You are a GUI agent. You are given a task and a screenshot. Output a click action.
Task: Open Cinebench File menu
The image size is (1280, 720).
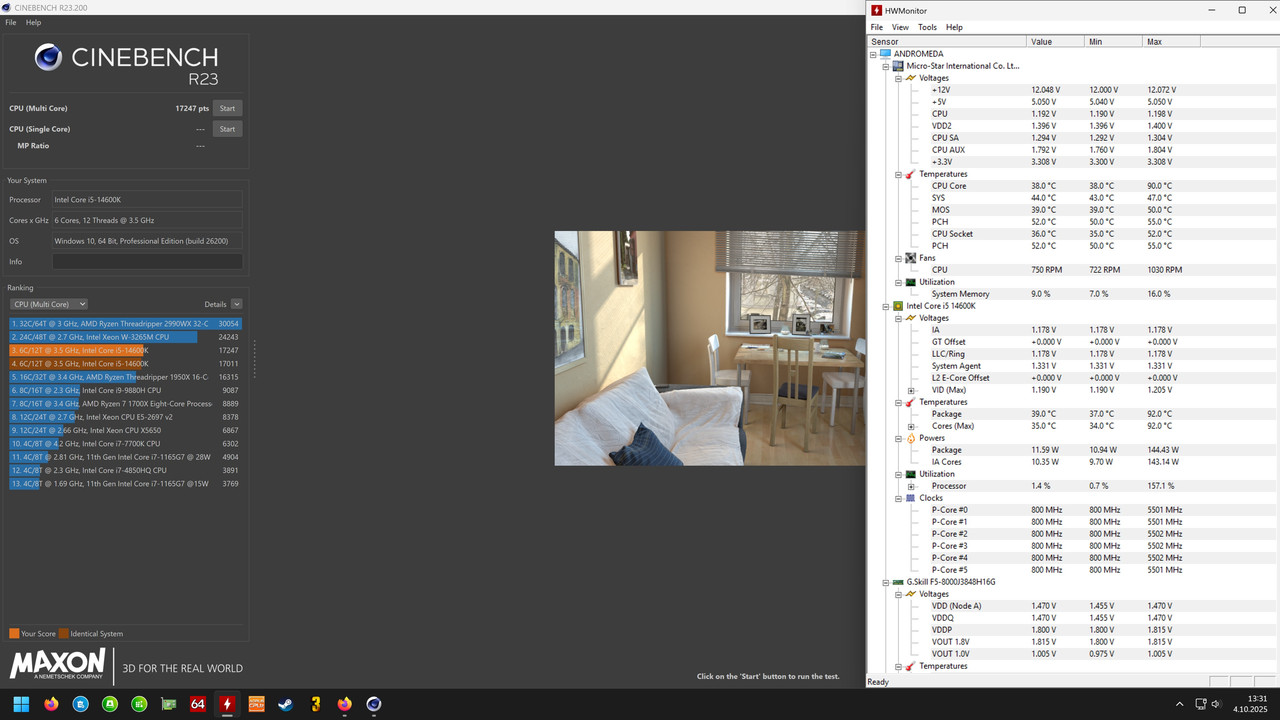click(x=11, y=22)
